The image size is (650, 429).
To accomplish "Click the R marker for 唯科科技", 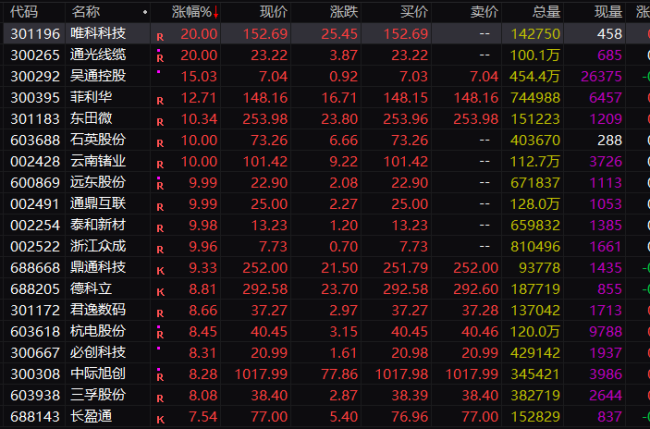I will pyautogui.click(x=160, y=37).
